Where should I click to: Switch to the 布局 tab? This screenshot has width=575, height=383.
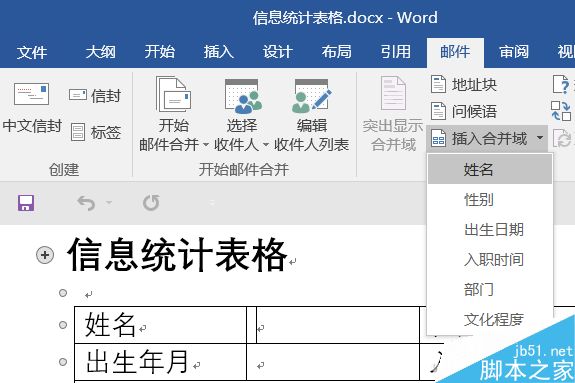tap(337, 52)
